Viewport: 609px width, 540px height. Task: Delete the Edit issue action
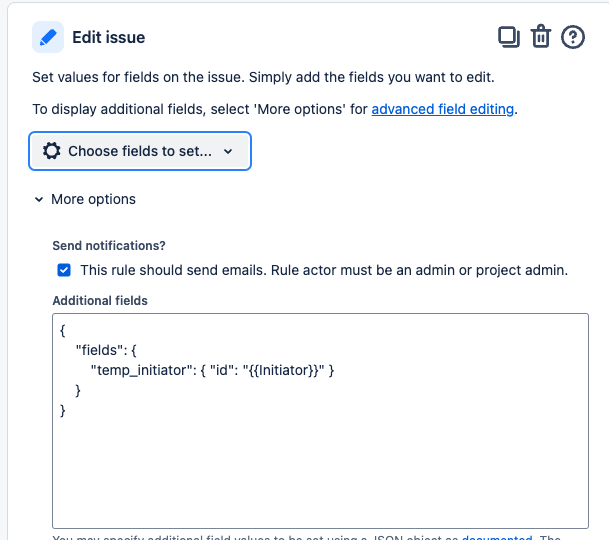[x=541, y=37]
